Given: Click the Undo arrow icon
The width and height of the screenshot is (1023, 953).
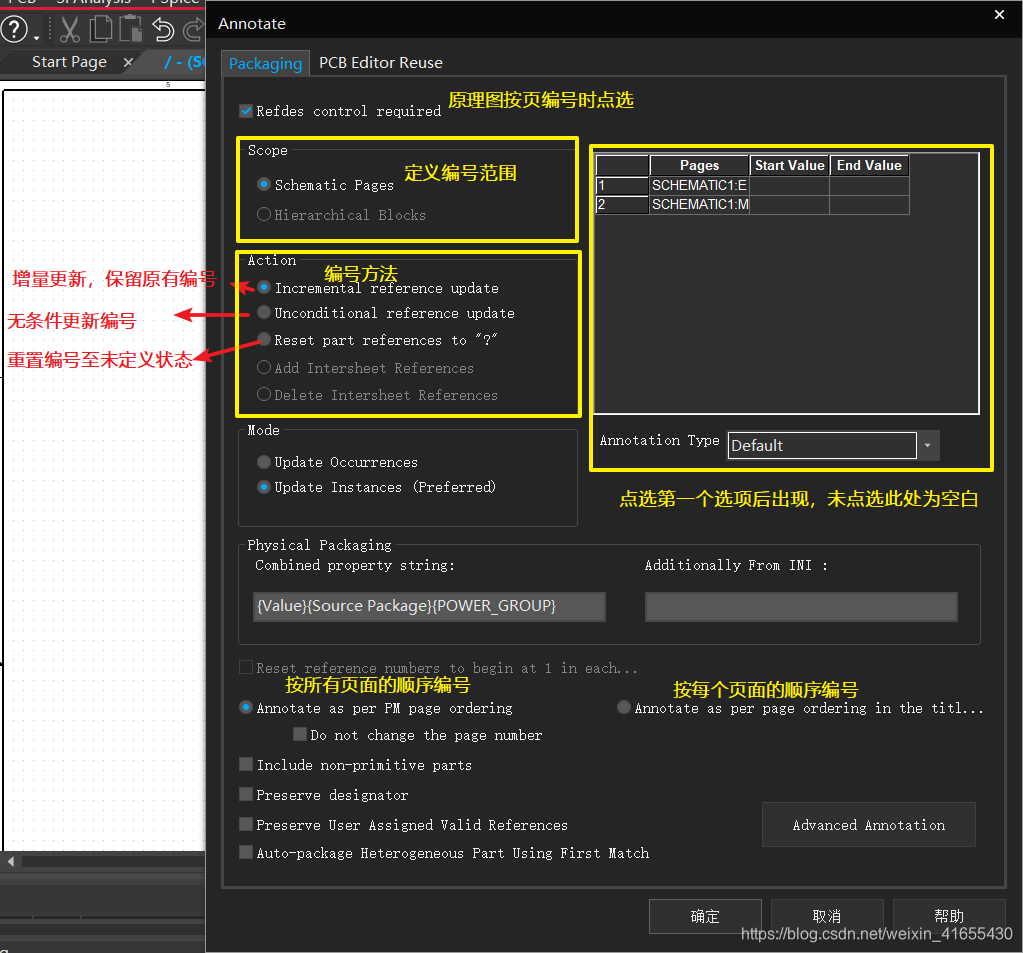Looking at the screenshot, I should tap(162, 29).
